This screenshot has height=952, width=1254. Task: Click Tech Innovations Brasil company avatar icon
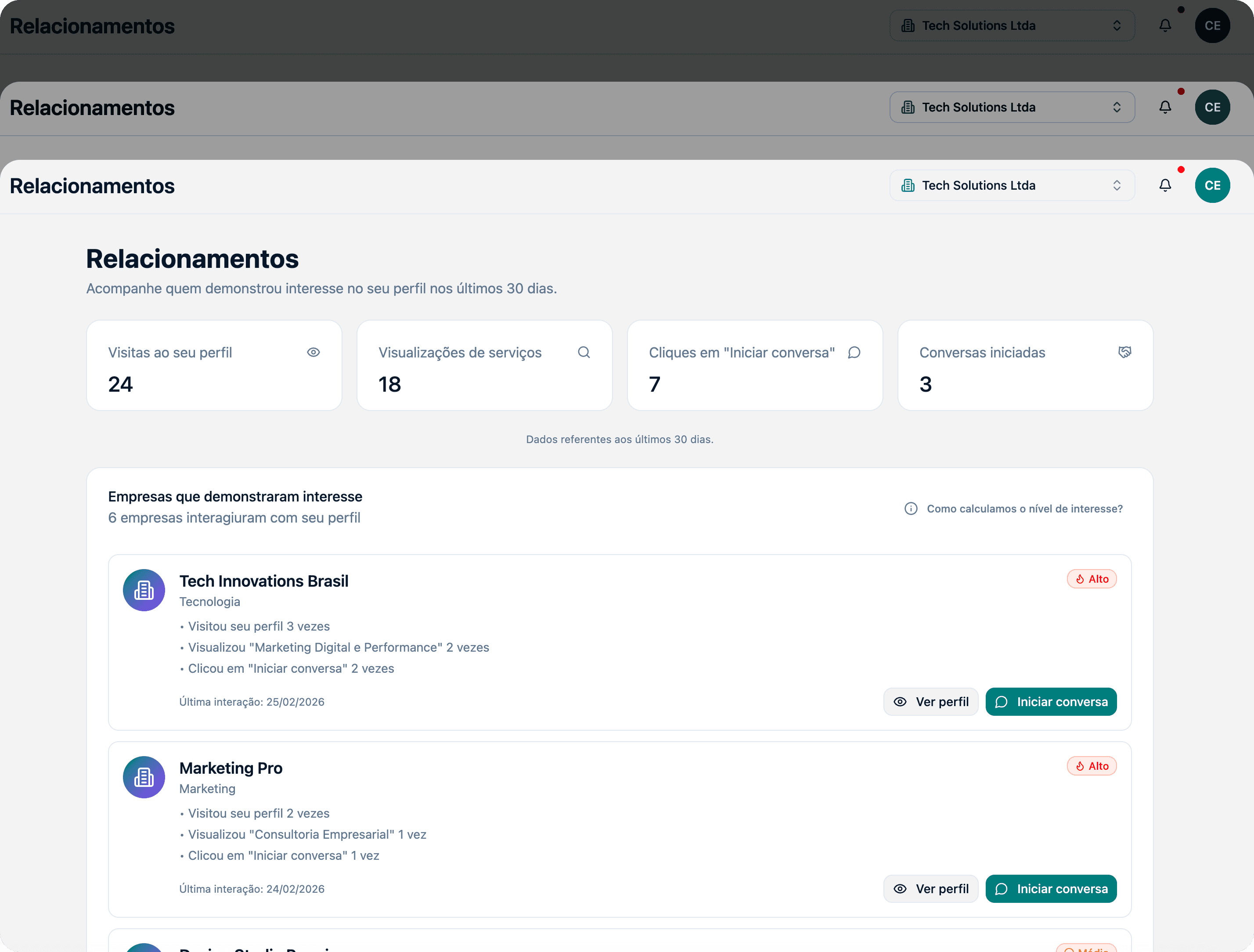coord(144,590)
